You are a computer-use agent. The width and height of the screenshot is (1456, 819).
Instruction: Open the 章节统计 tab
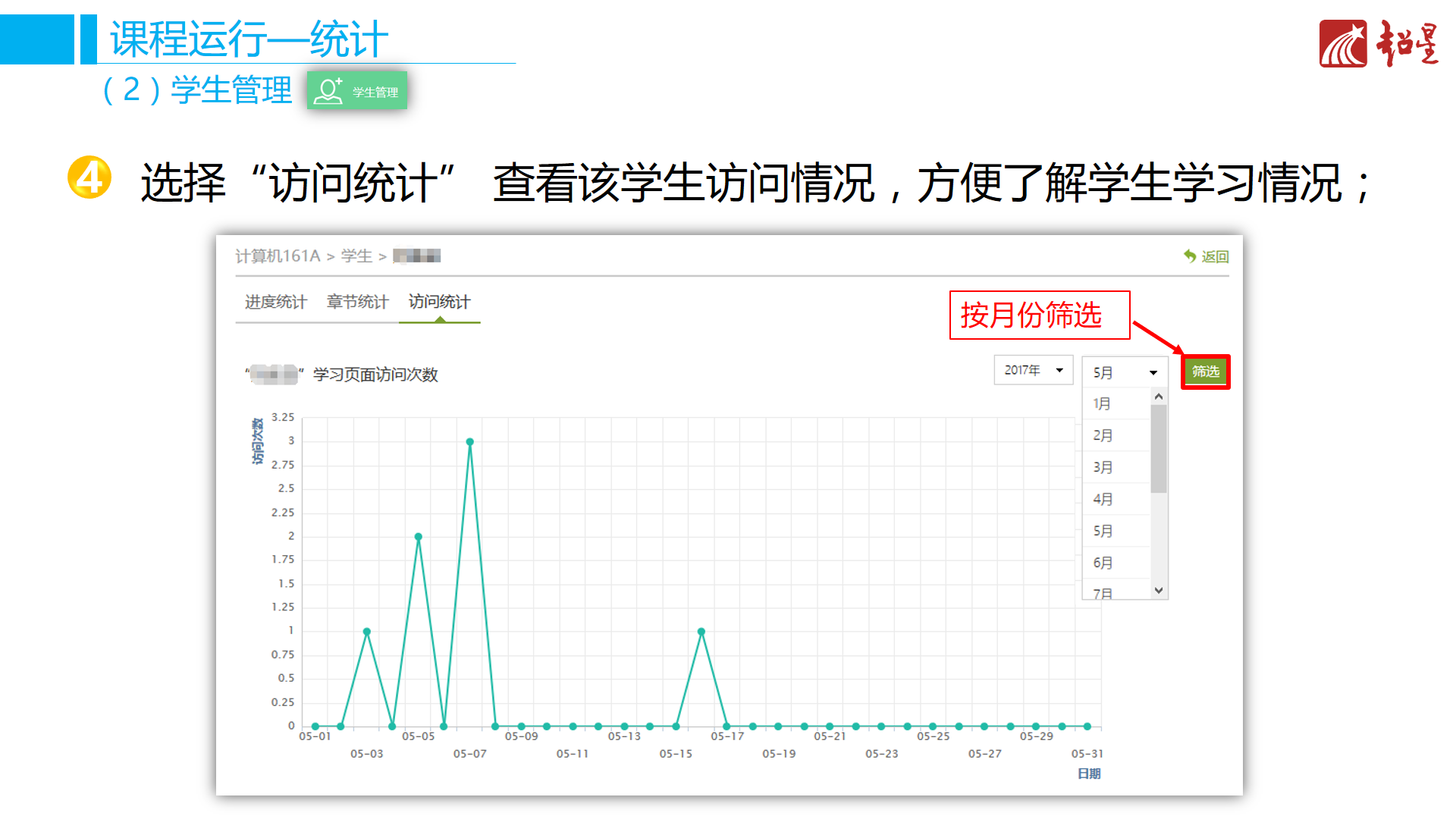(x=357, y=302)
